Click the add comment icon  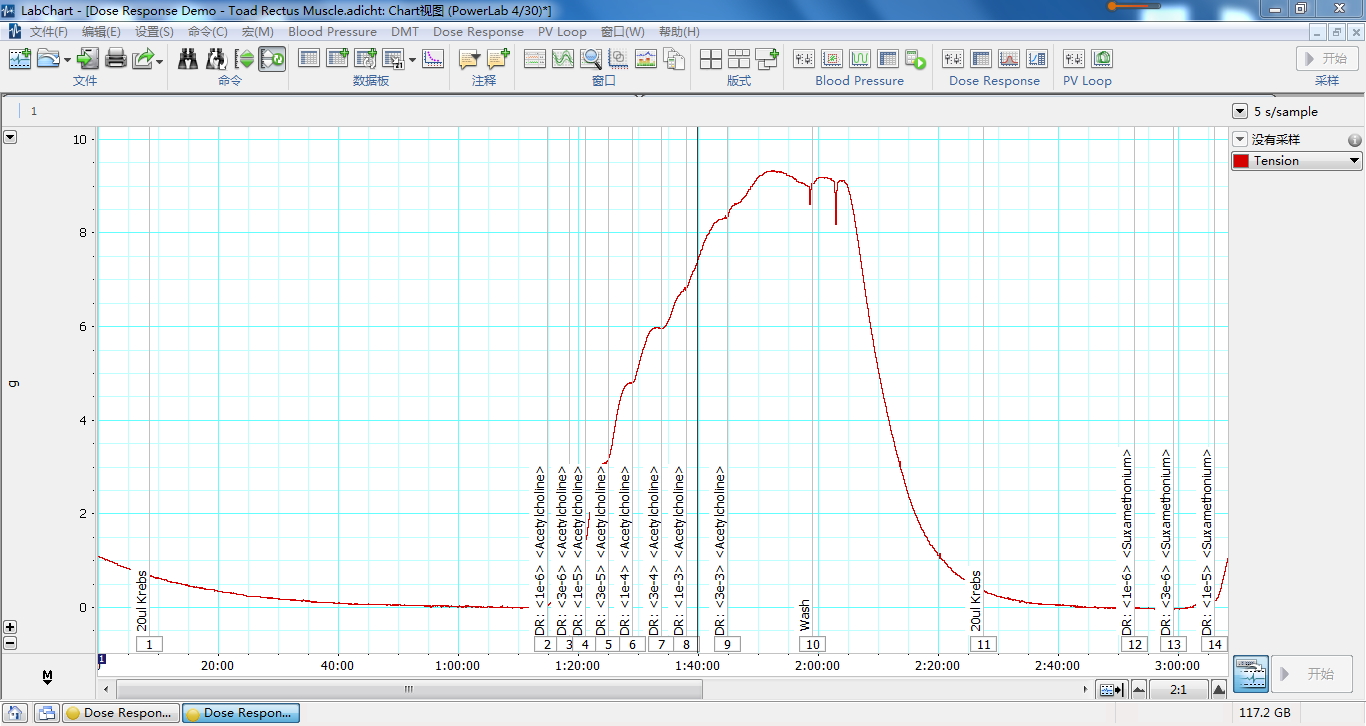click(x=498, y=59)
